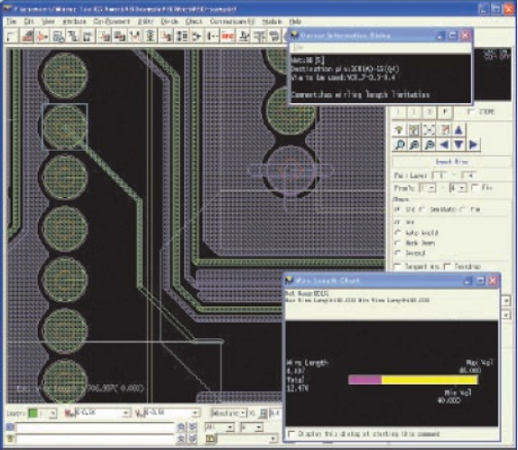
Task: Open the small dropdown right of All dropdown
Action: click(x=252, y=427)
